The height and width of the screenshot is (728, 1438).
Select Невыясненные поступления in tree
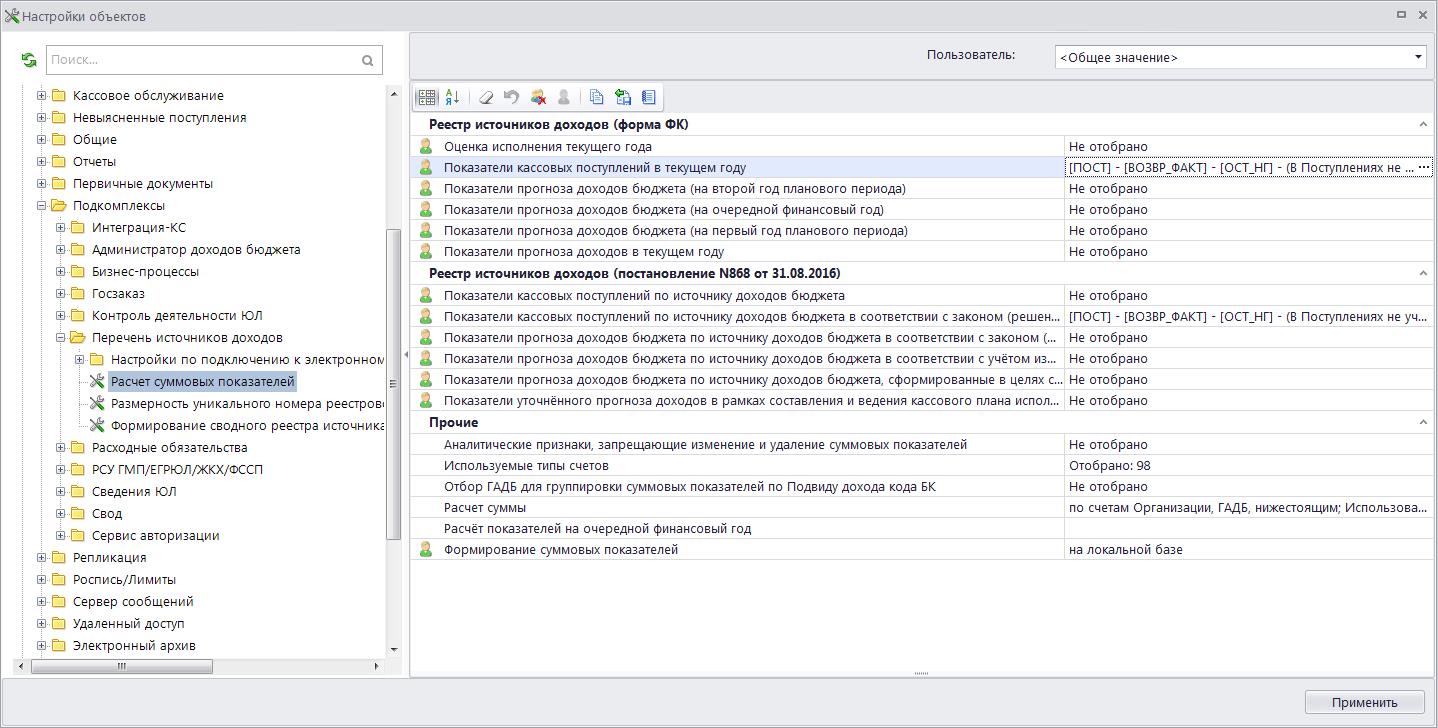point(159,118)
